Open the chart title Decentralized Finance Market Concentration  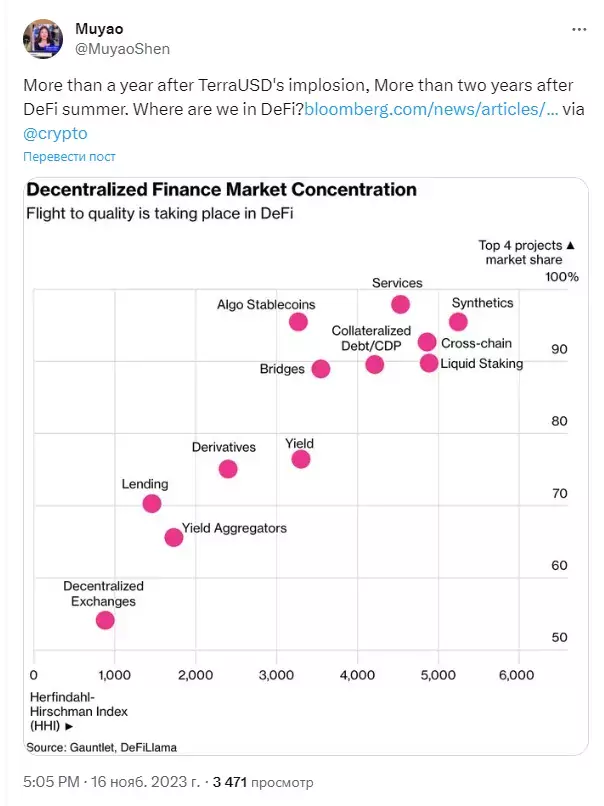(x=222, y=190)
